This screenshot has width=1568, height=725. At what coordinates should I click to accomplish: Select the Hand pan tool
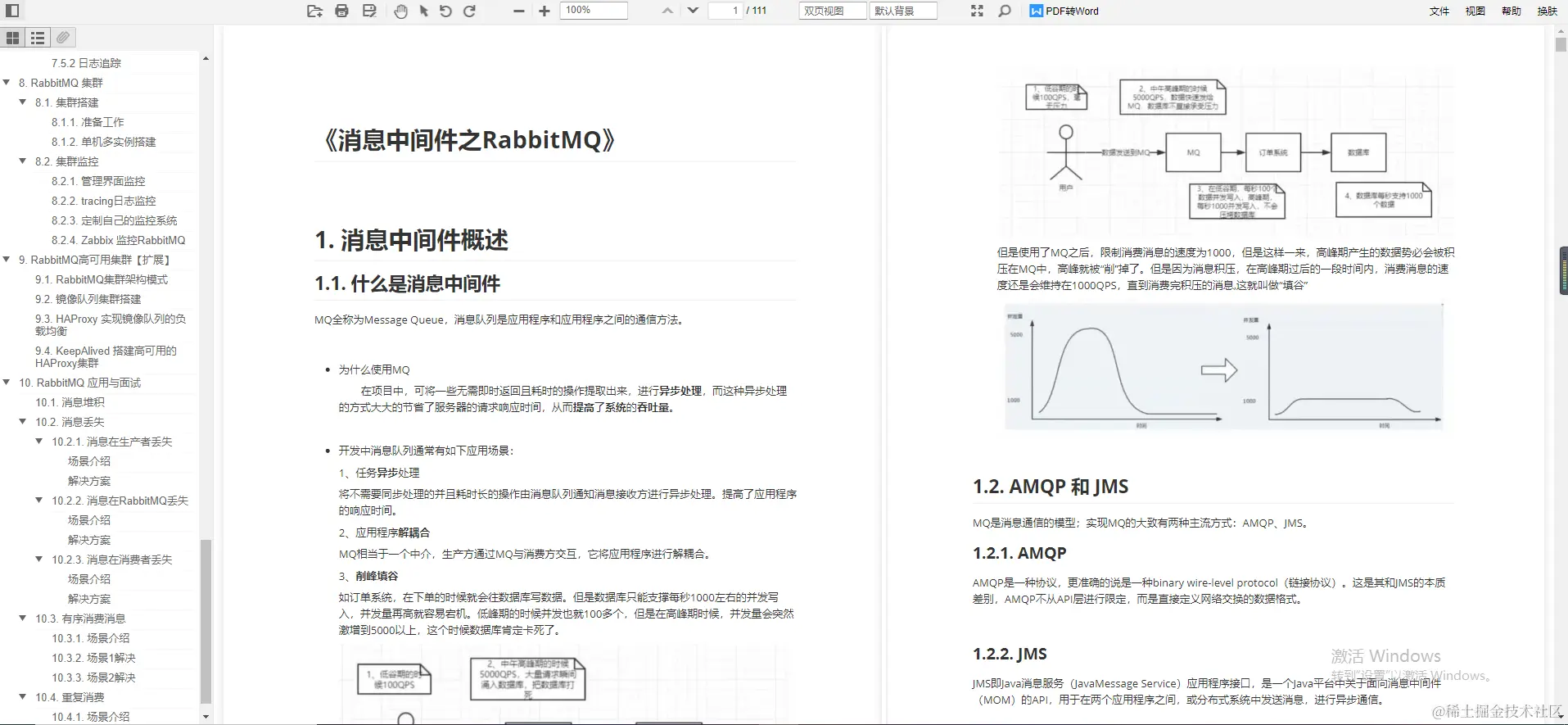pyautogui.click(x=400, y=11)
